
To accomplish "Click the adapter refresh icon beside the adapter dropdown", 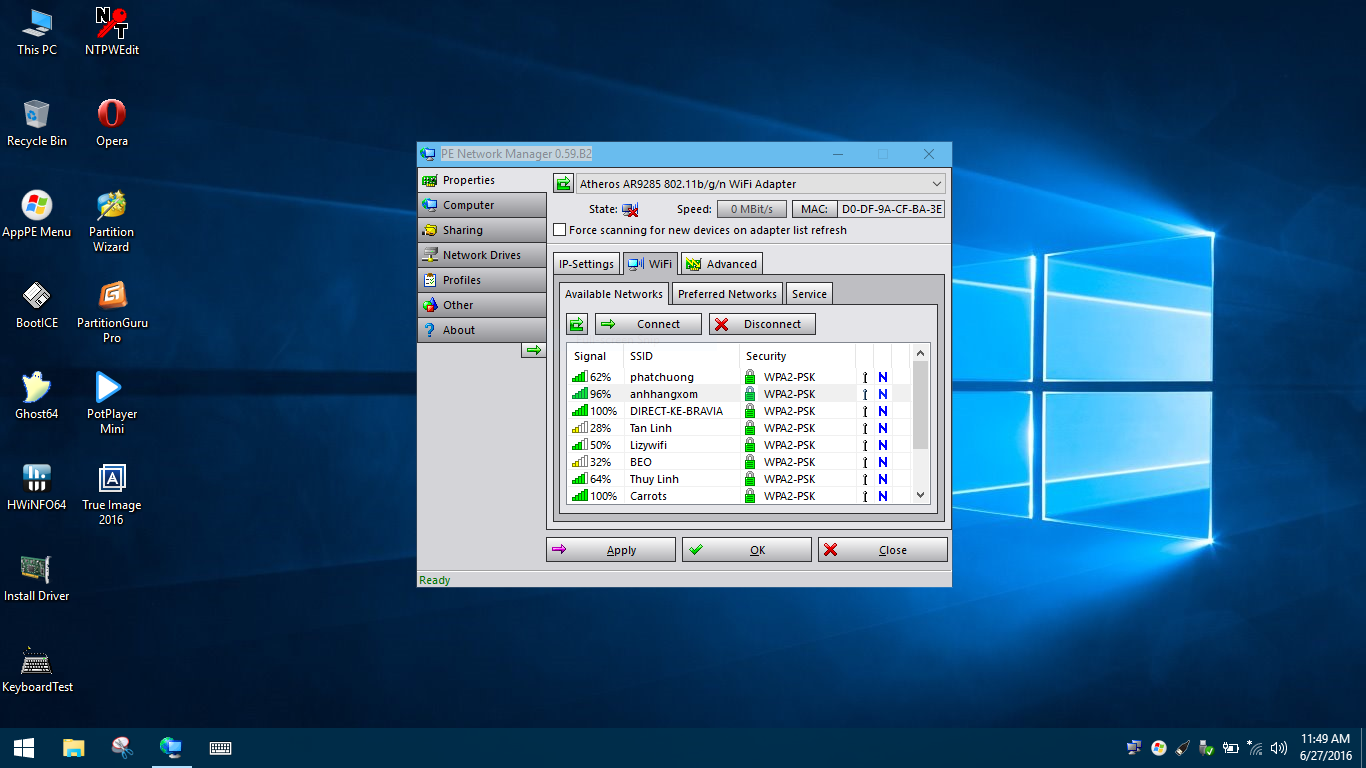I will click(x=563, y=184).
